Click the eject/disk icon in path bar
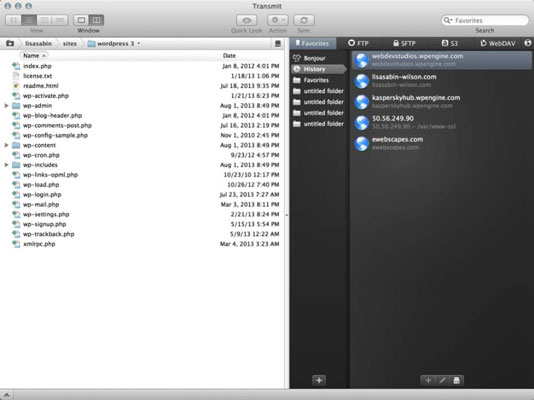 (278, 44)
